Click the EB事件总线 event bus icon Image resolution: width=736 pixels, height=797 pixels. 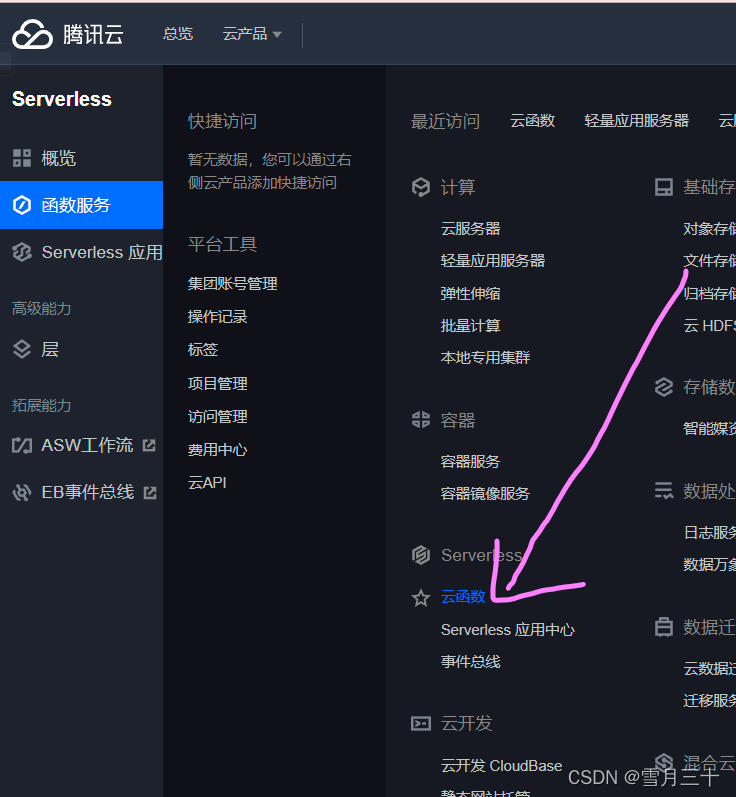click(x=22, y=493)
